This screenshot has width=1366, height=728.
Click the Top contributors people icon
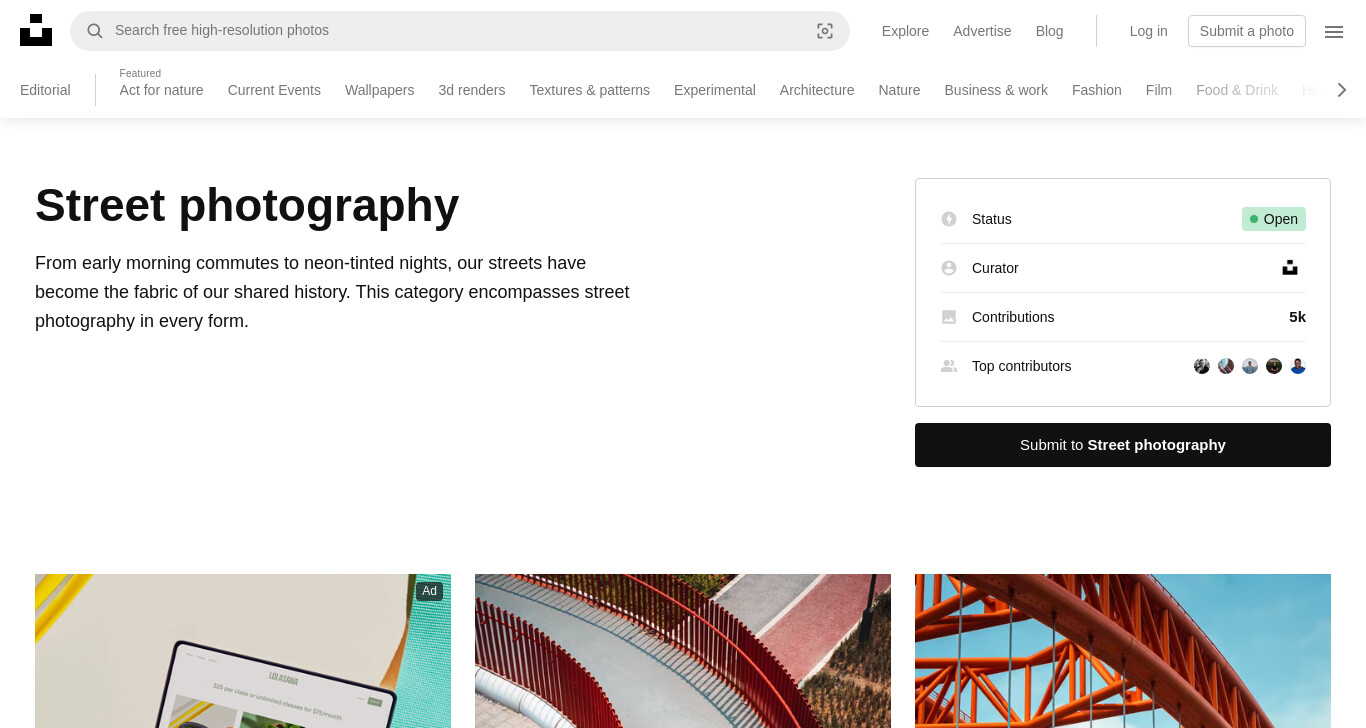coord(949,366)
